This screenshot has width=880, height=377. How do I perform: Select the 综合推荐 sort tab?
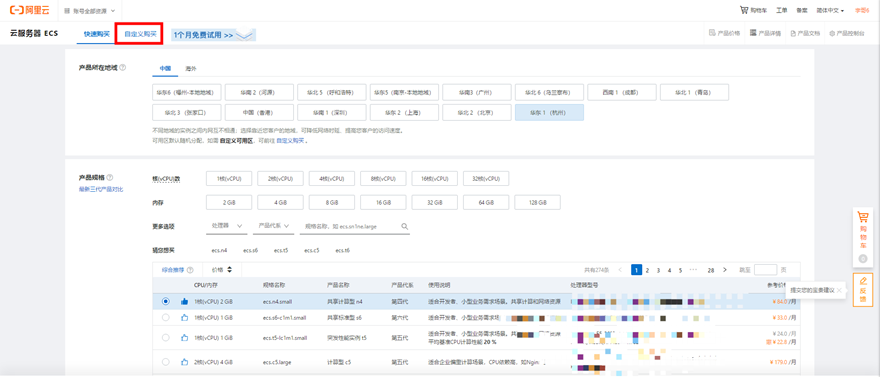[x=173, y=270]
